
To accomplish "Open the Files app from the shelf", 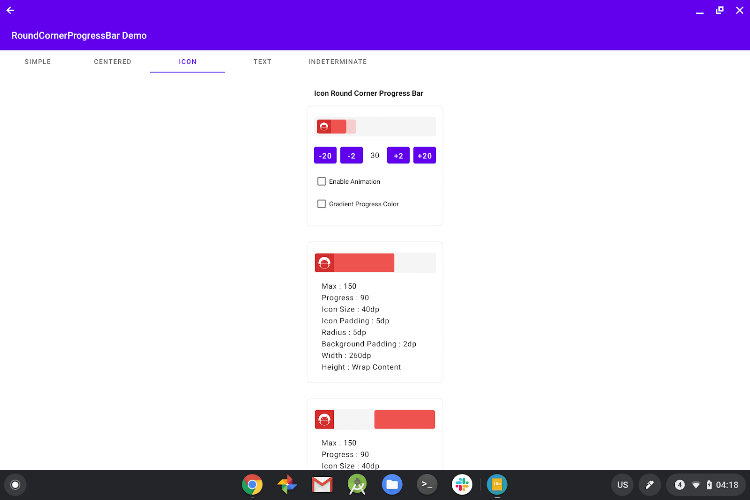I will tap(391, 485).
